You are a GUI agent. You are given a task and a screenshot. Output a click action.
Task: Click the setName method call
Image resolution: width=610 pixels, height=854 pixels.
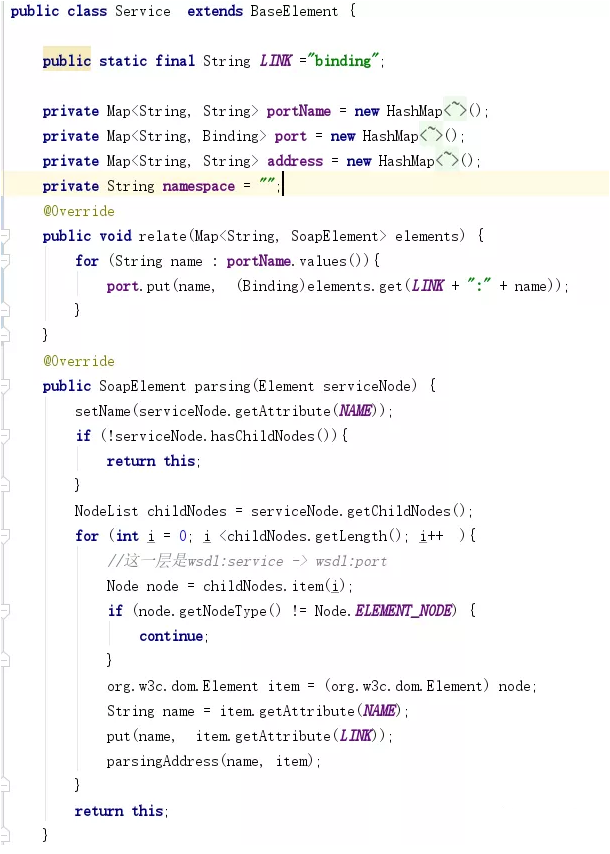[x=103, y=411]
